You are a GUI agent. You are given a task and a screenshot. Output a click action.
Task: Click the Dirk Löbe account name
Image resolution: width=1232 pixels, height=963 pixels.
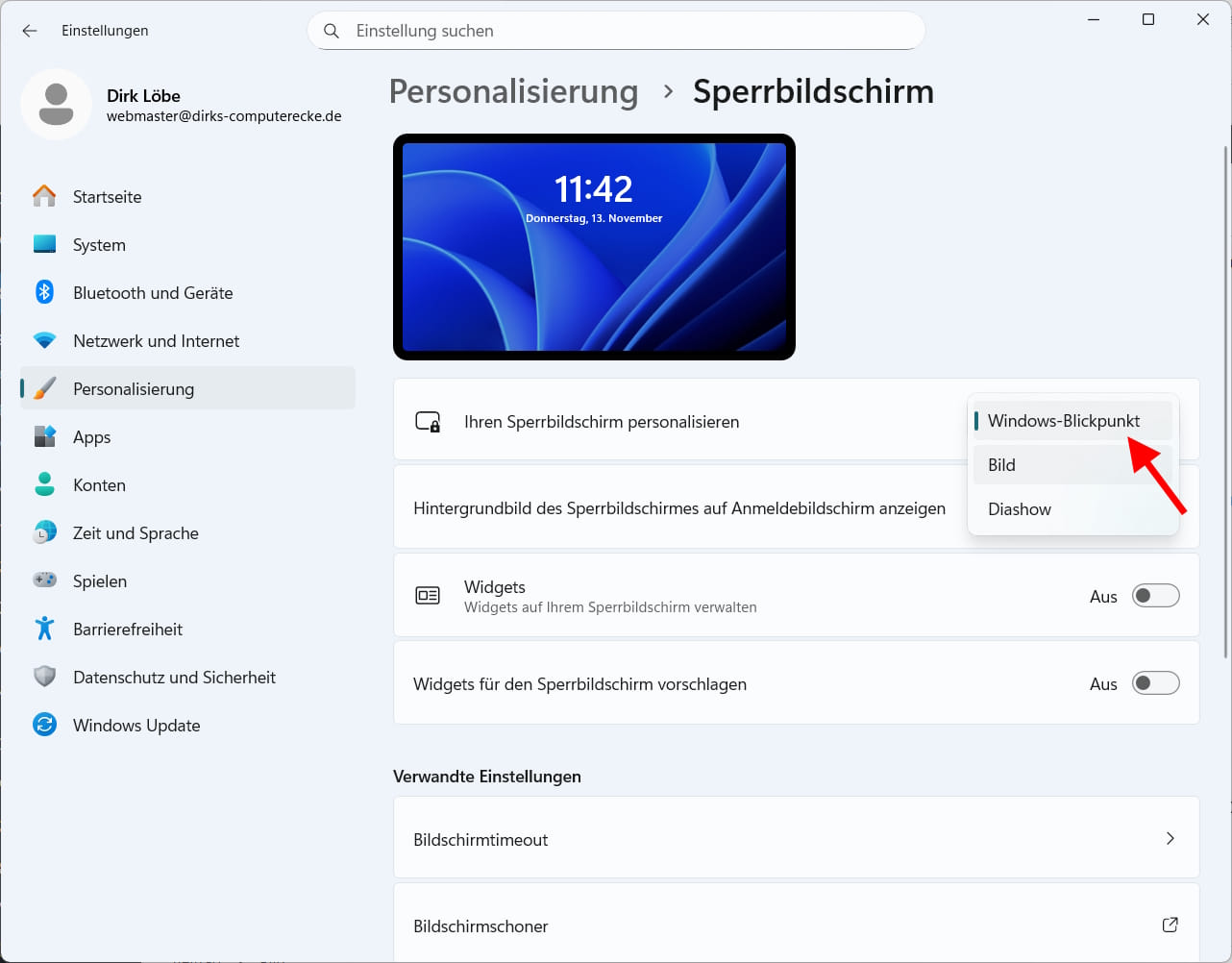(x=143, y=95)
